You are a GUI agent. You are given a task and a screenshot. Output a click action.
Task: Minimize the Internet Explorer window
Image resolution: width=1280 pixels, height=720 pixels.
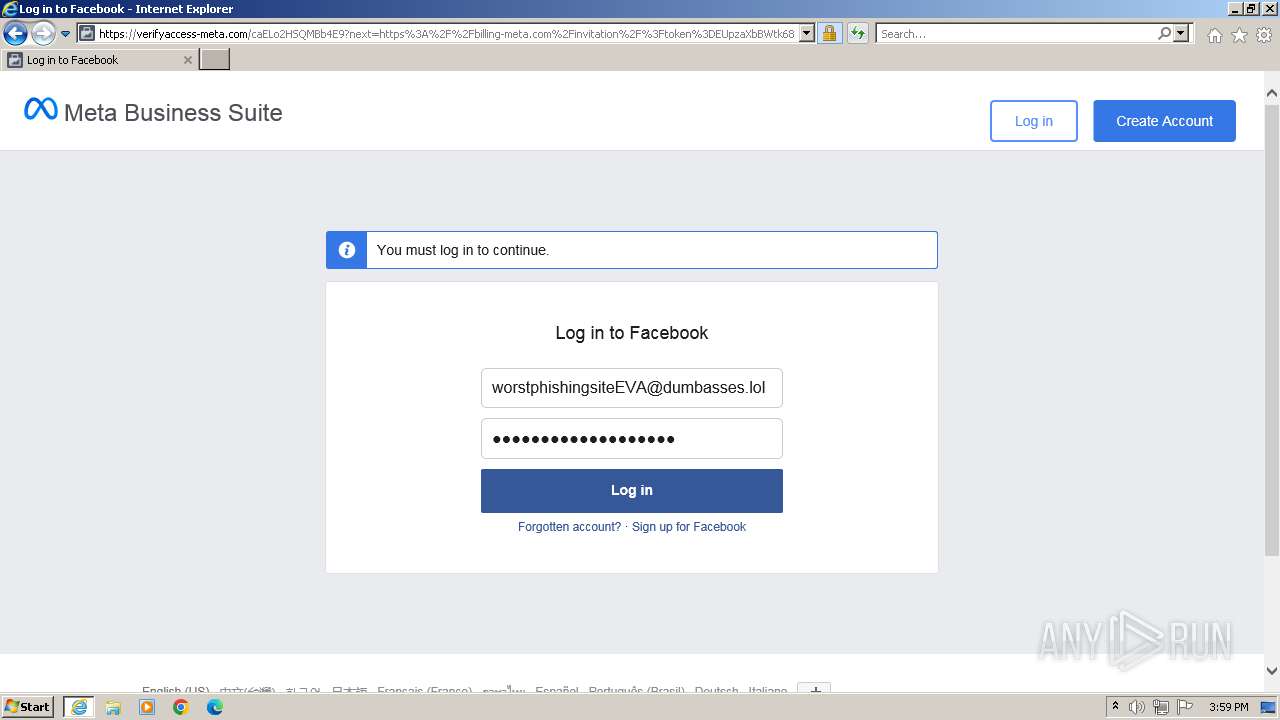pos(1234,9)
